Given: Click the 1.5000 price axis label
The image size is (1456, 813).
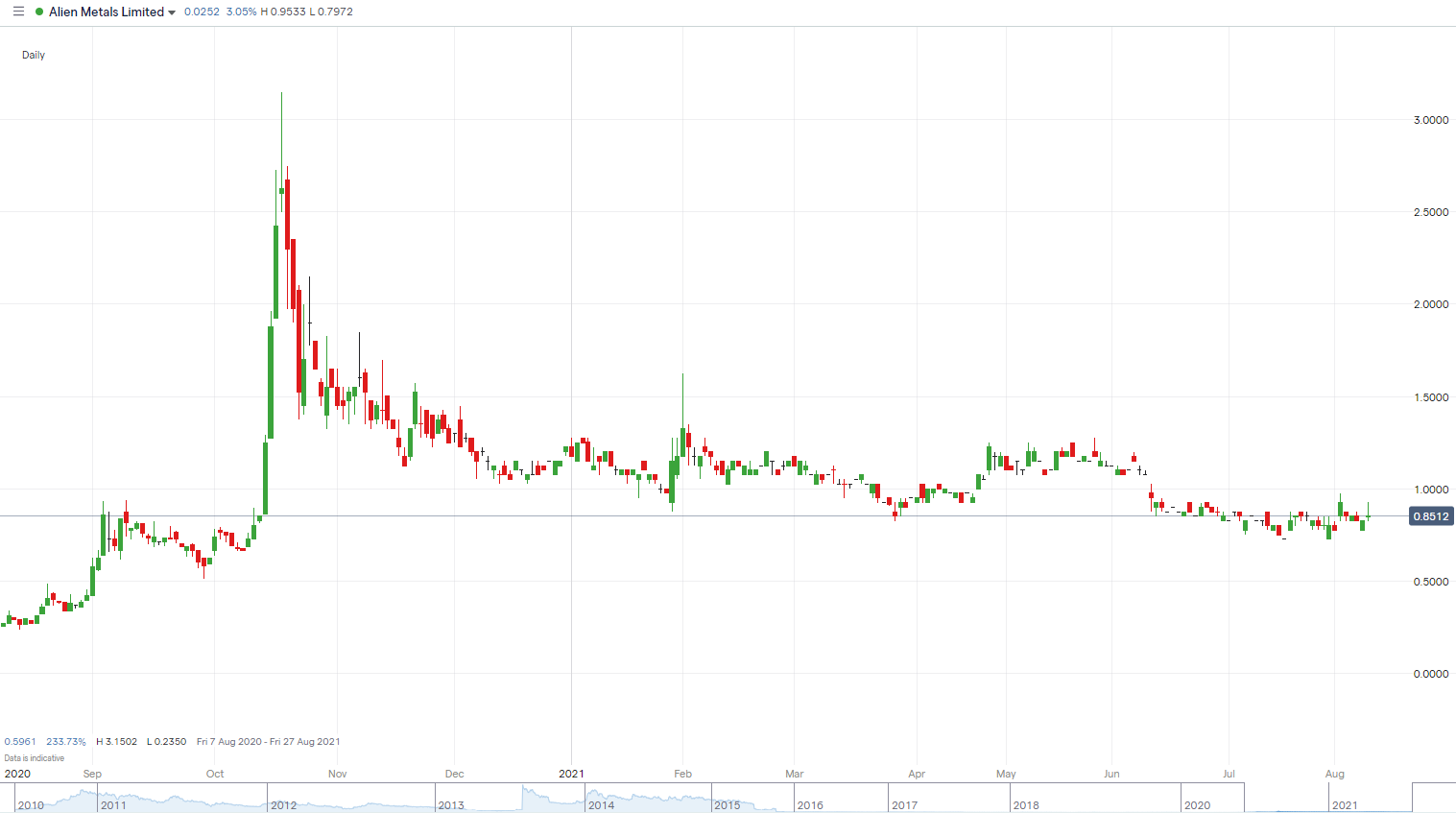Looking at the screenshot, I should (x=1430, y=397).
